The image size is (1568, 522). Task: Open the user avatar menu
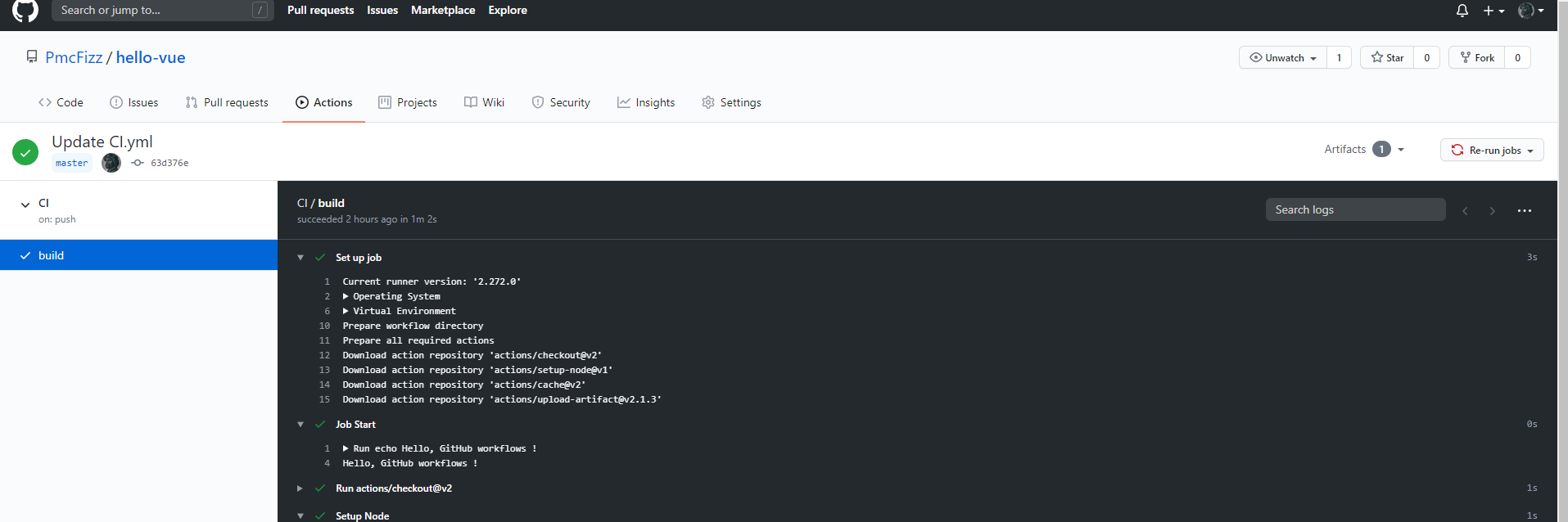(1530, 11)
